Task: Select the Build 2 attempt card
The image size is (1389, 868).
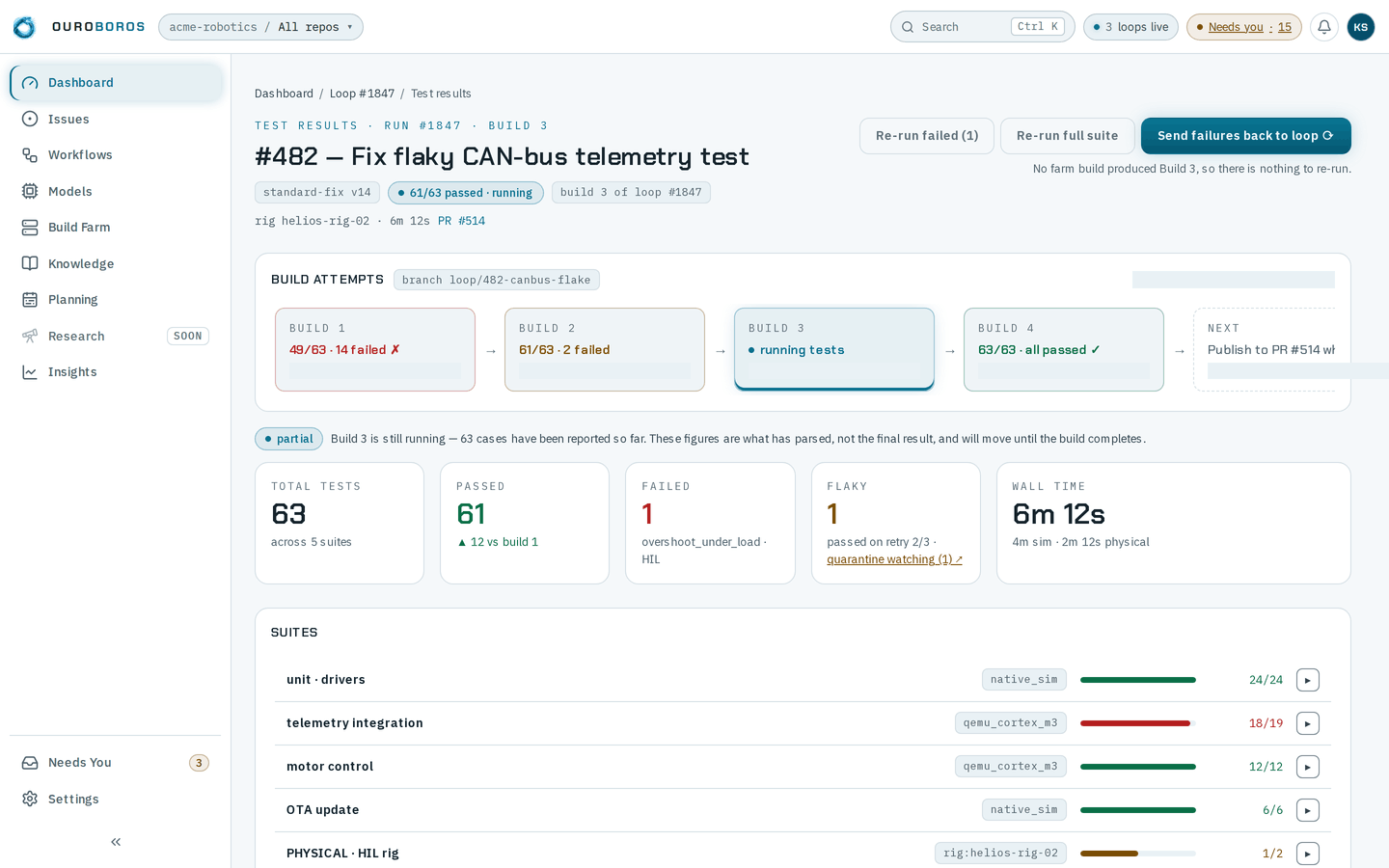Action: (x=605, y=350)
